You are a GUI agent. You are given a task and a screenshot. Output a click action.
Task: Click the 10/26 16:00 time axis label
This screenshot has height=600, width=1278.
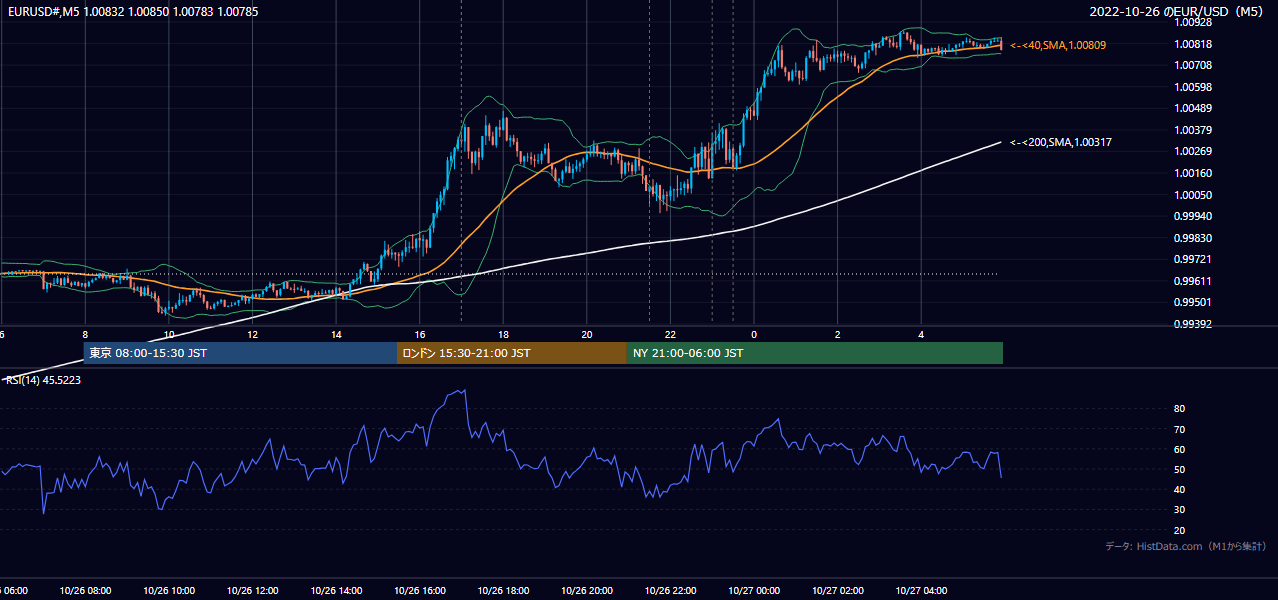420,591
